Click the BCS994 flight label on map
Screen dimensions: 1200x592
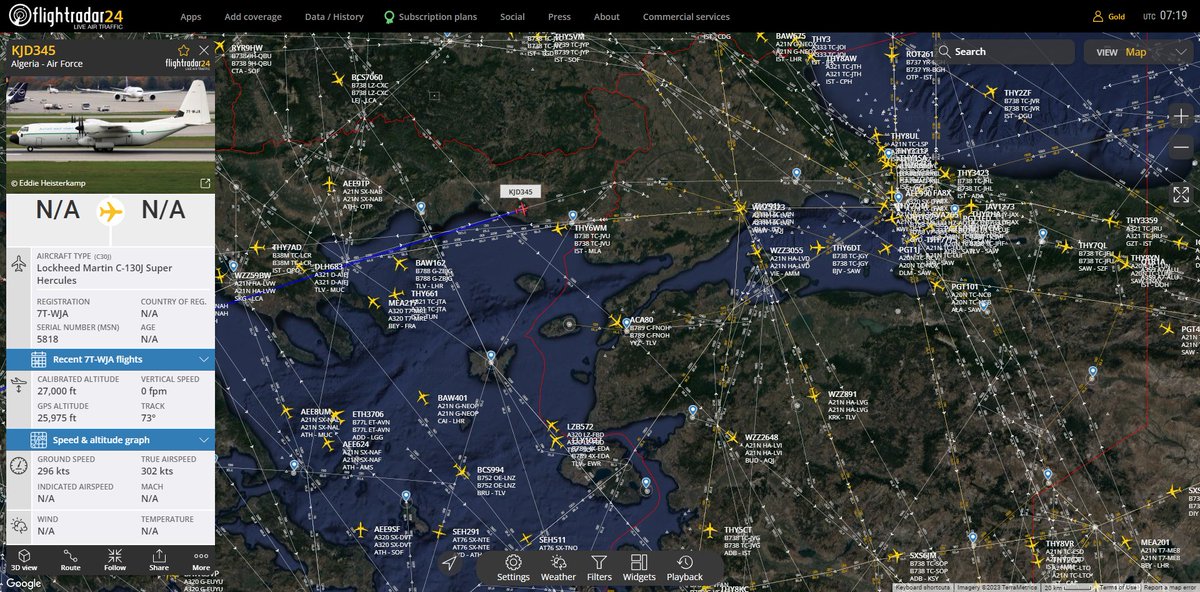[x=490, y=469]
